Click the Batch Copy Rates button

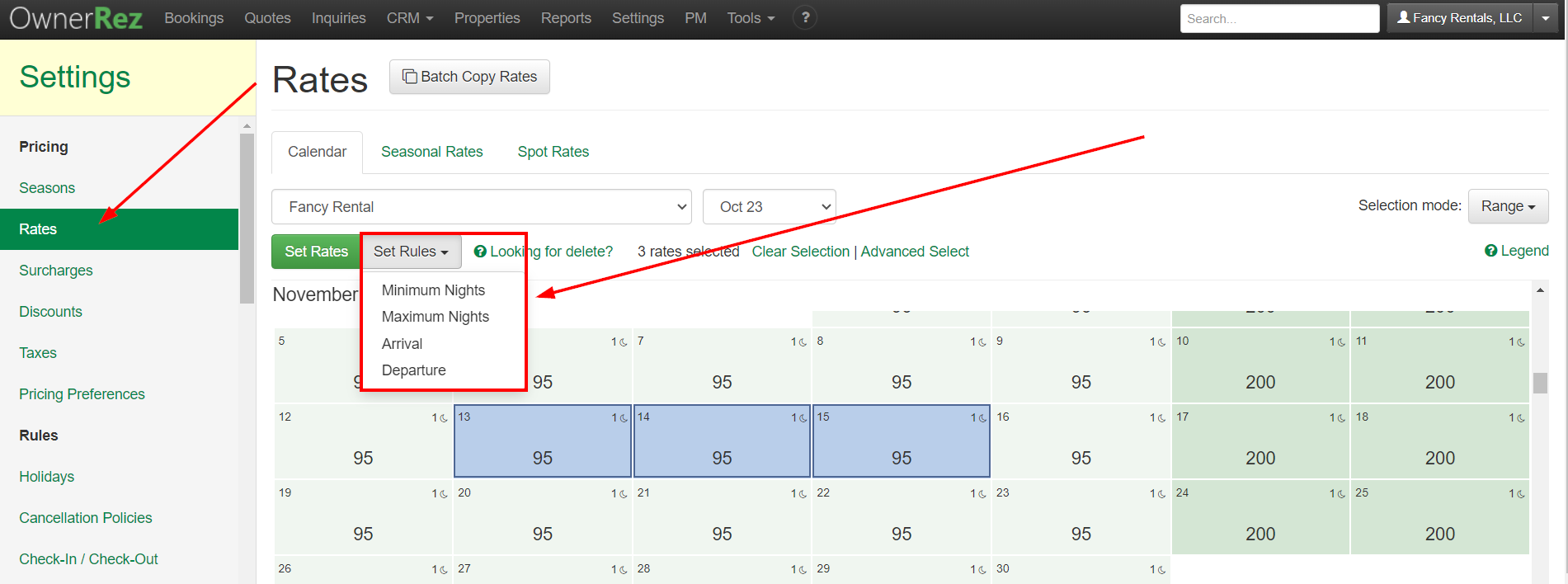pyautogui.click(x=469, y=77)
